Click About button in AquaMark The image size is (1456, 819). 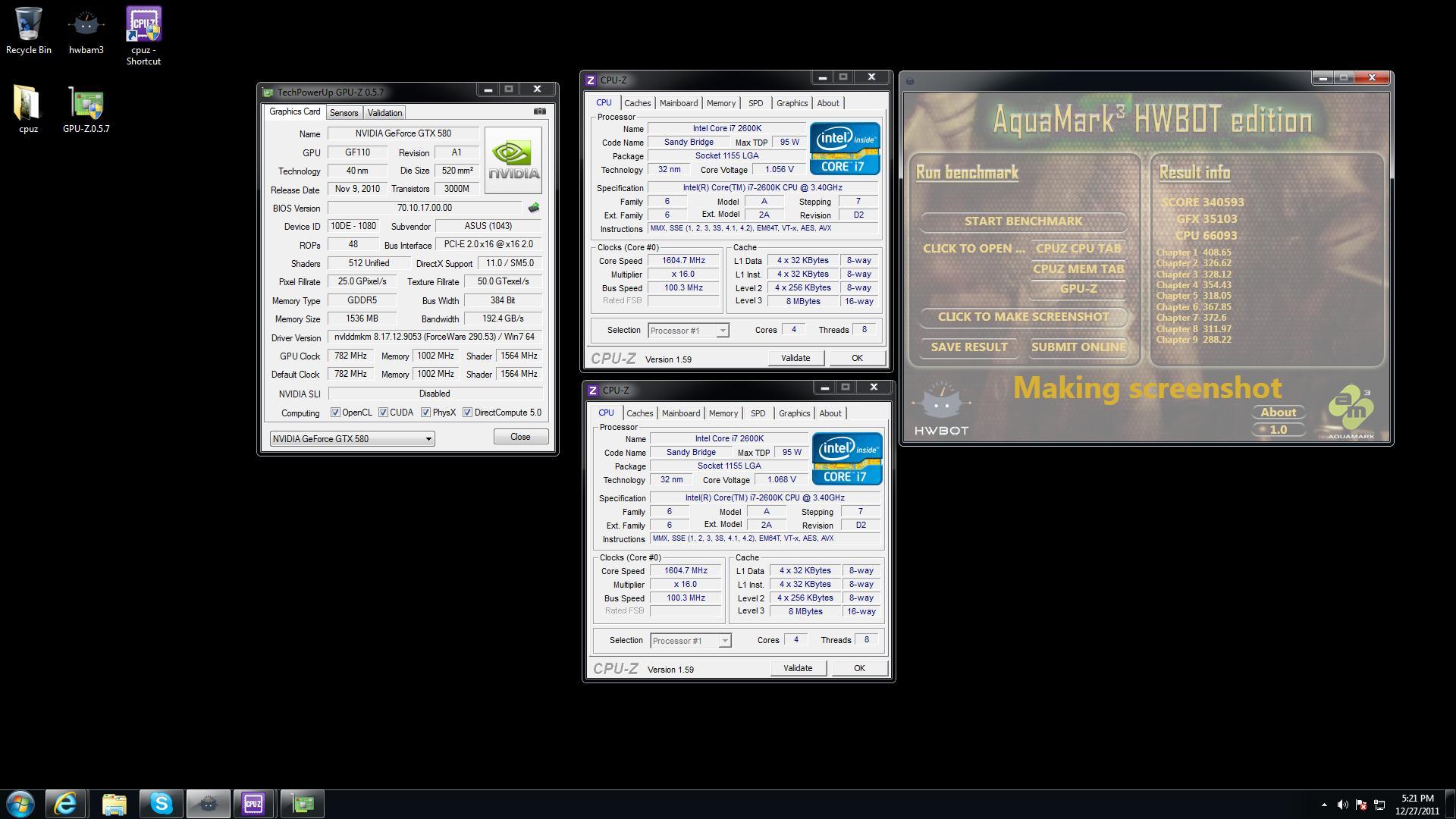[x=1278, y=413]
